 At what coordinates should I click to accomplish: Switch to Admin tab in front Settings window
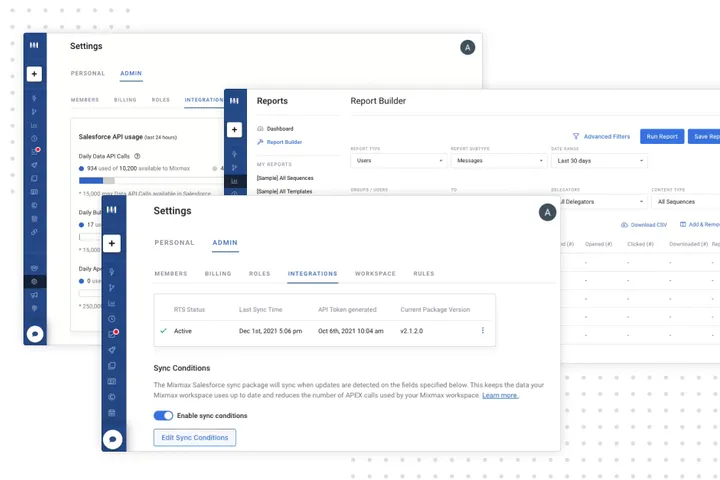pos(225,243)
